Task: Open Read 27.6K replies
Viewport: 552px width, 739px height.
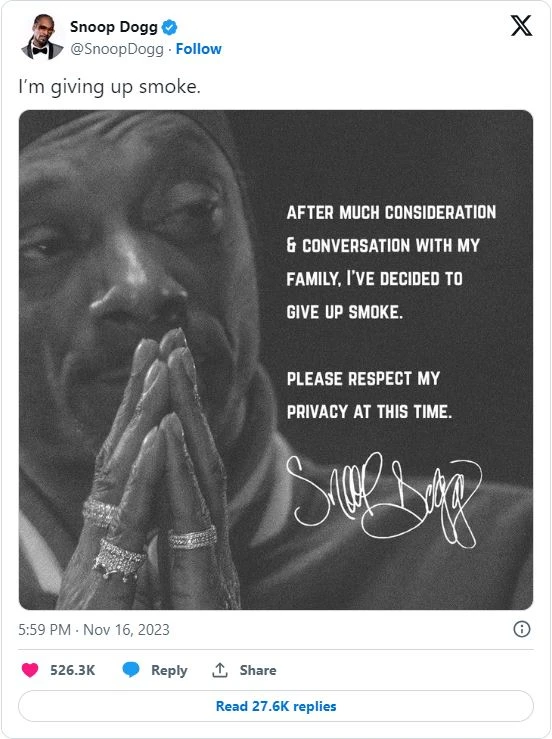Action: (276, 706)
